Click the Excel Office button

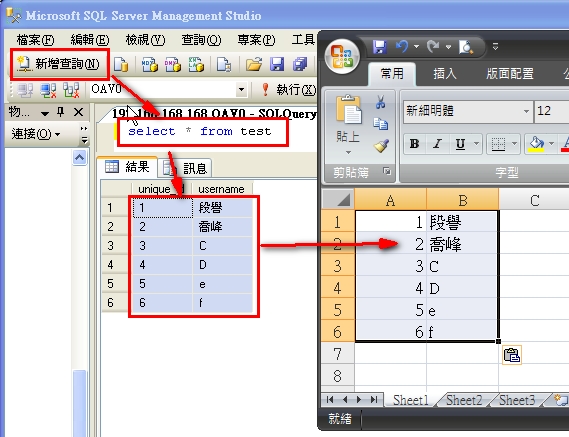point(342,56)
